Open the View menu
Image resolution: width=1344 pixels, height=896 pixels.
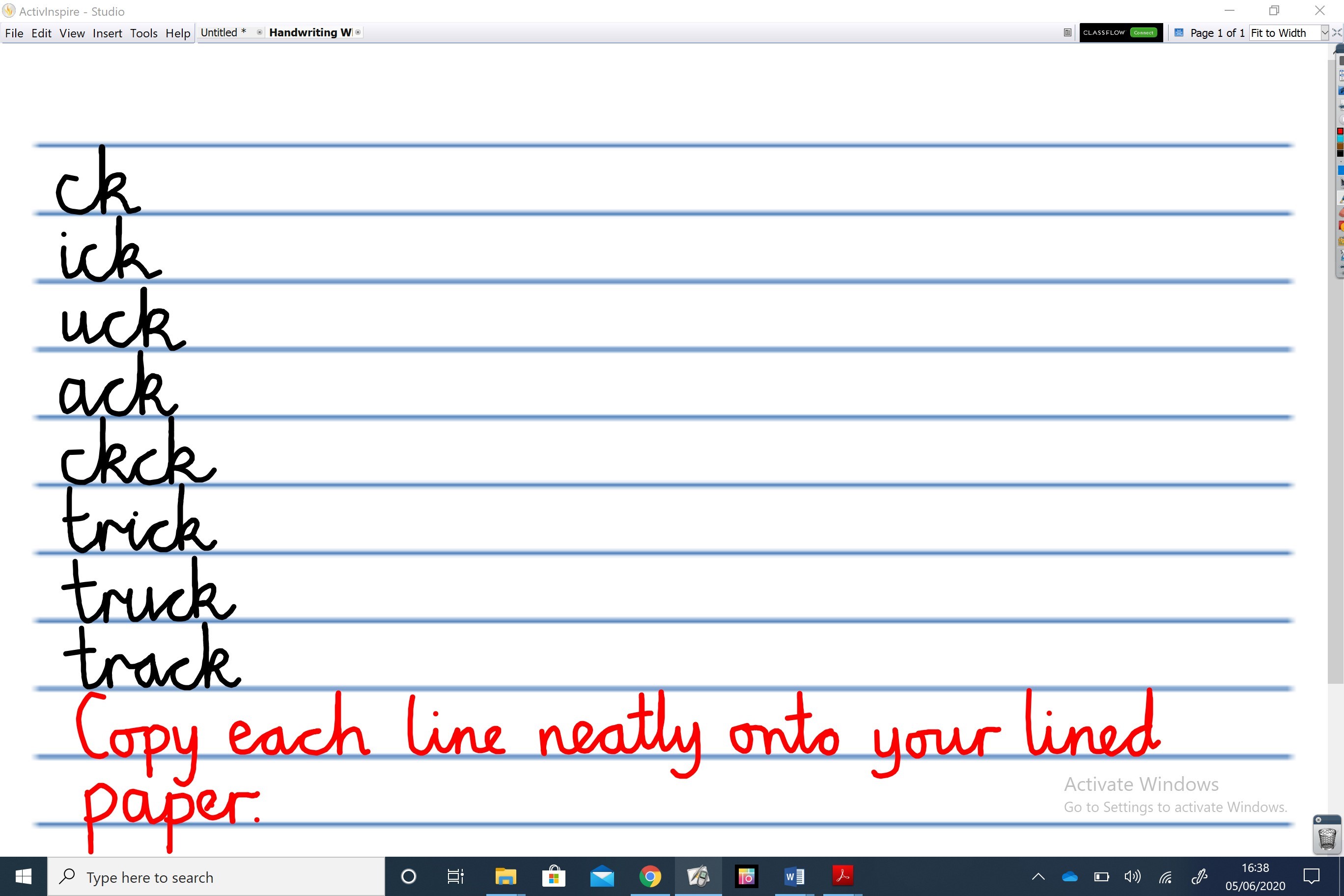(x=72, y=33)
